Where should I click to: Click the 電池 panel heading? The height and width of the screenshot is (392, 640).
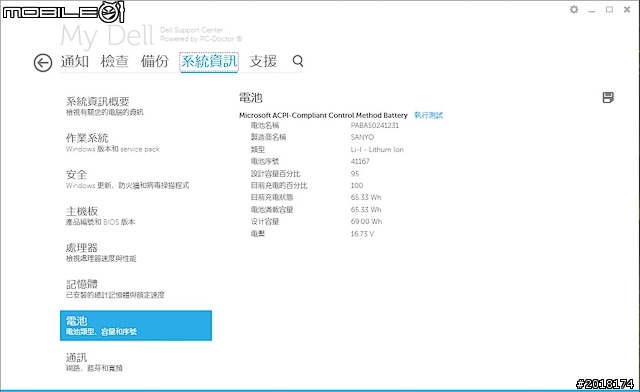(251, 98)
